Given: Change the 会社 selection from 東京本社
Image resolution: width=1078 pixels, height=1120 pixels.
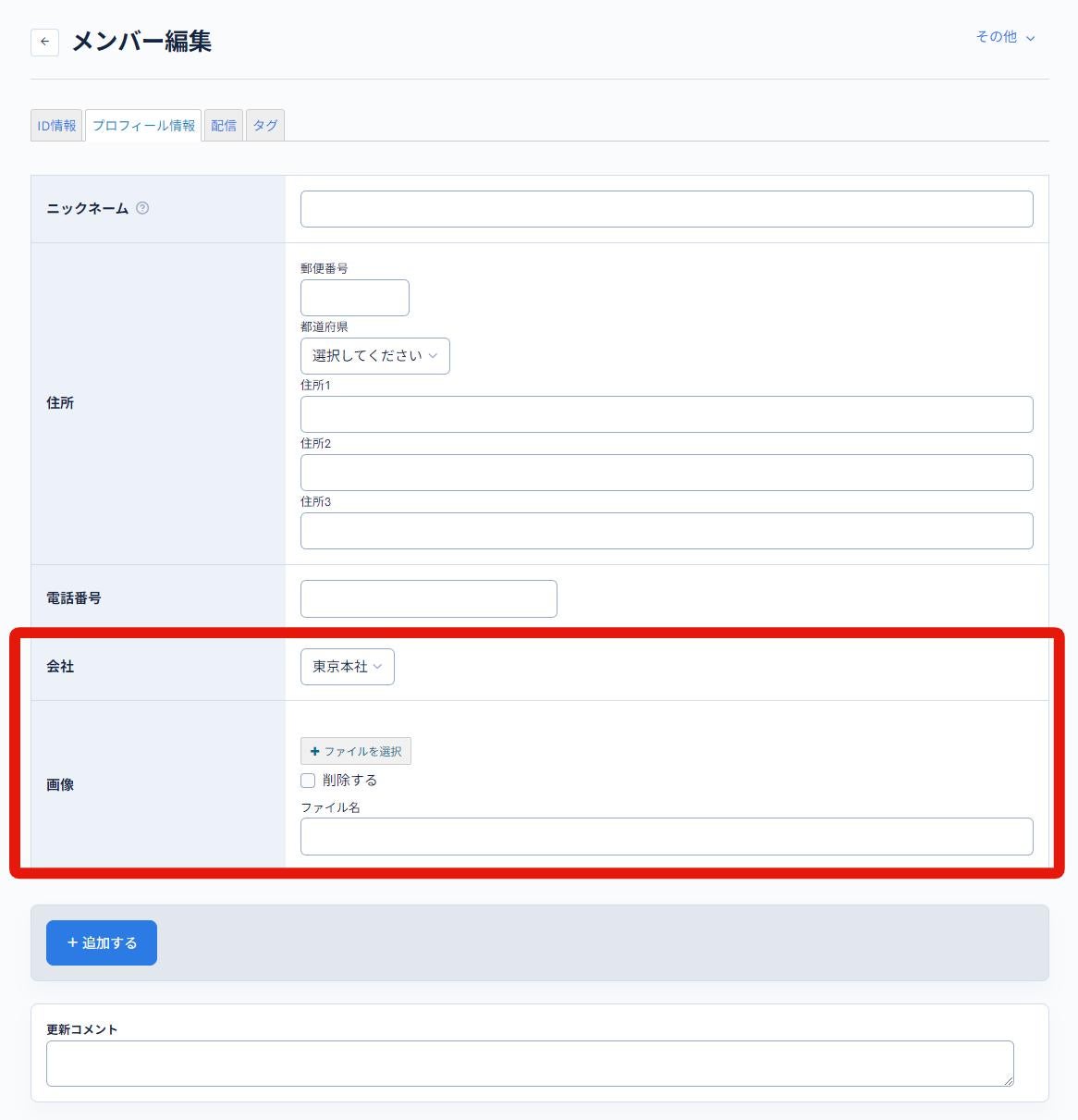Looking at the screenshot, I should 347,666.
